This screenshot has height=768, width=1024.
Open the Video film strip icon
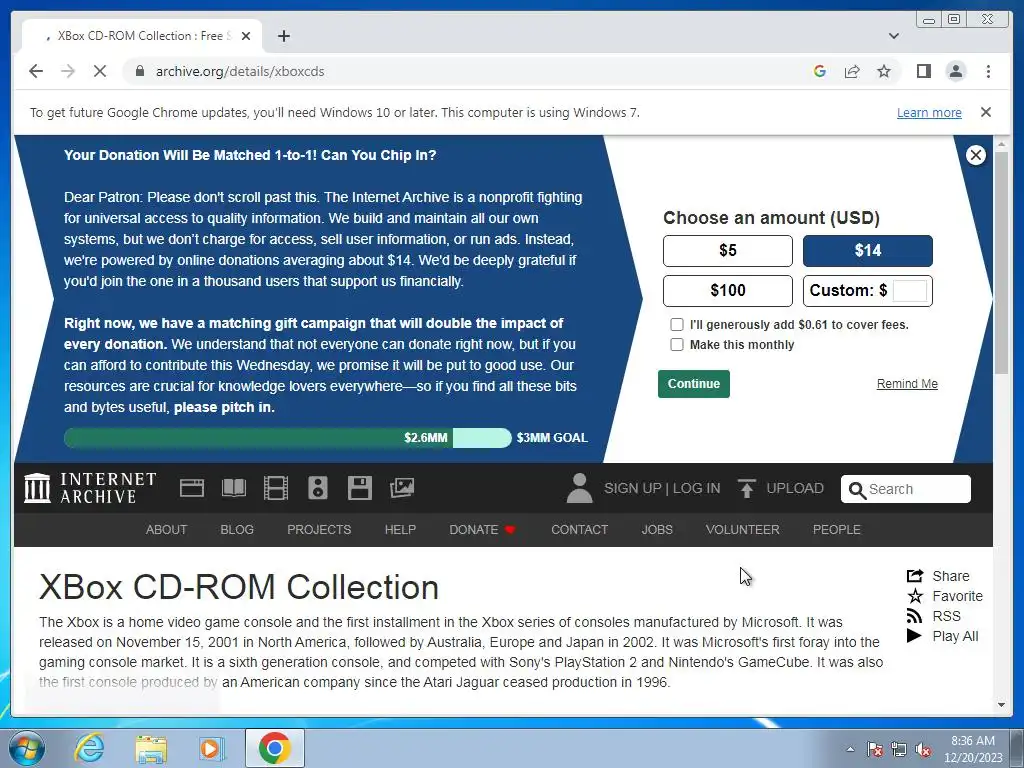pos(276,488)
